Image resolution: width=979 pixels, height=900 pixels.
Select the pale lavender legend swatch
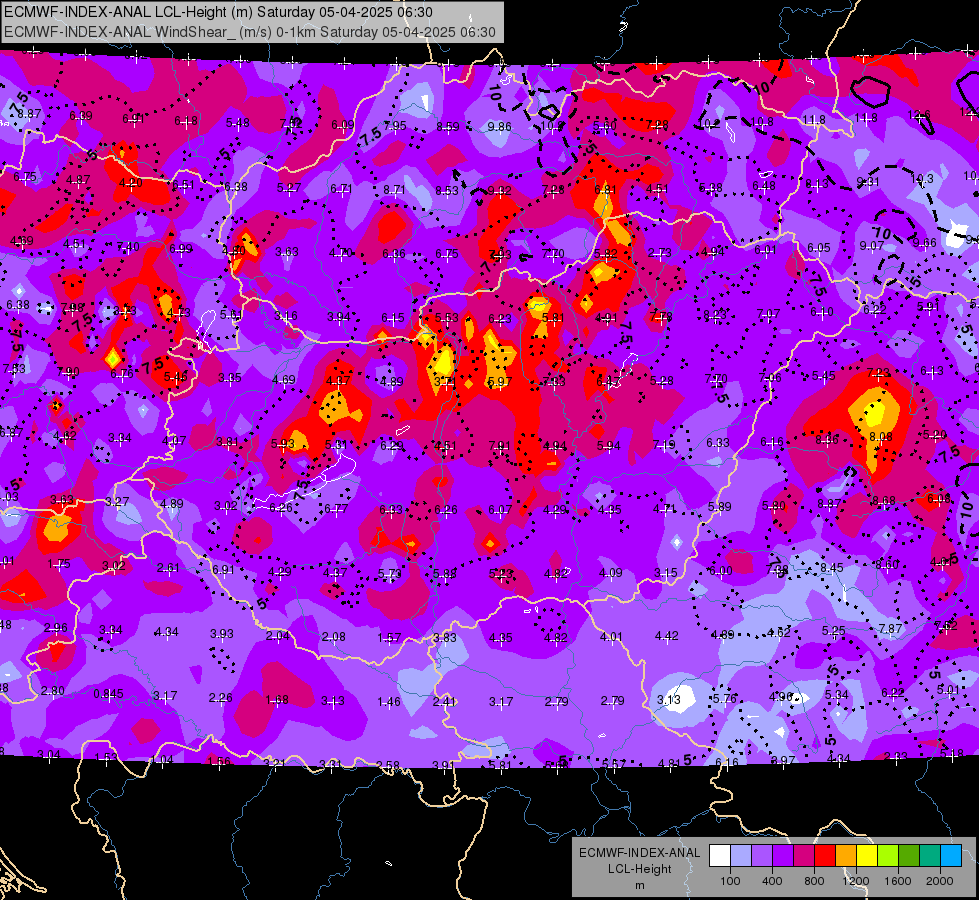click(x=740, y=856)
